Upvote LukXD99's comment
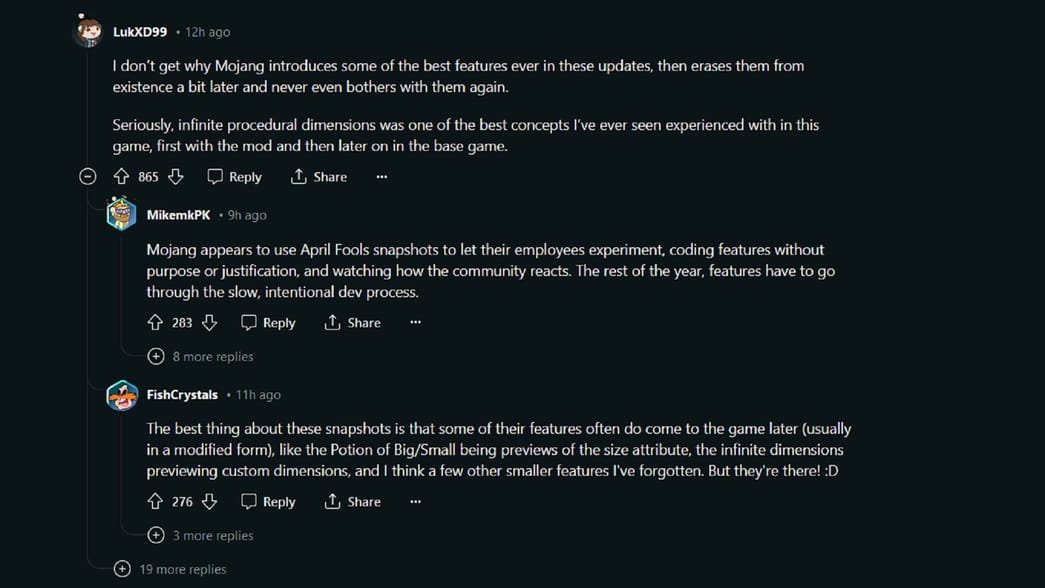 pos(121,177)
